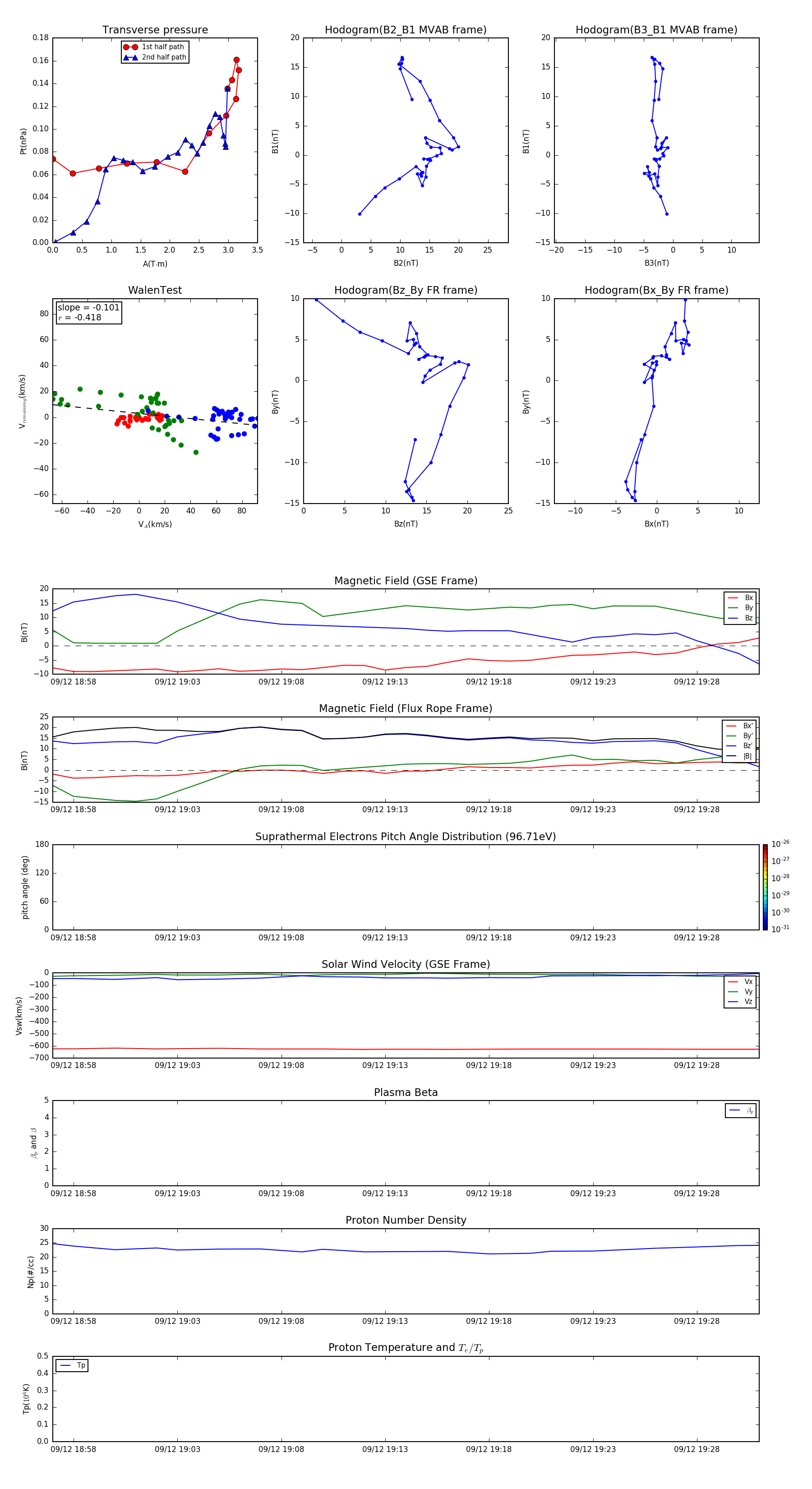
Task: Click the "Pt(nPa)" y-axis label
Action: click(x=24, y=141)
